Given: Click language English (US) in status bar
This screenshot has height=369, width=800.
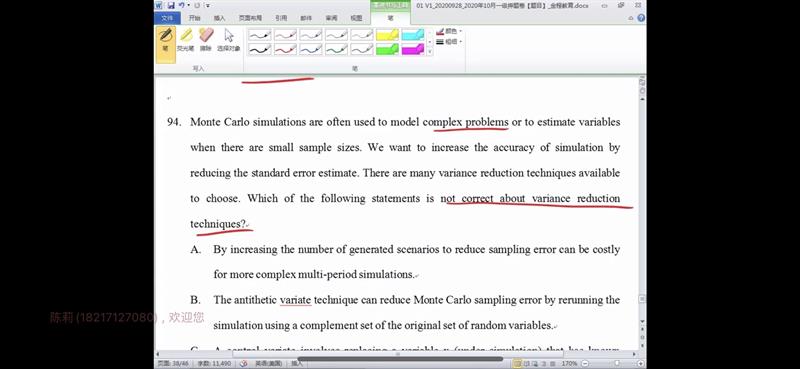Looking at the screenshot, I should (268, 364).
